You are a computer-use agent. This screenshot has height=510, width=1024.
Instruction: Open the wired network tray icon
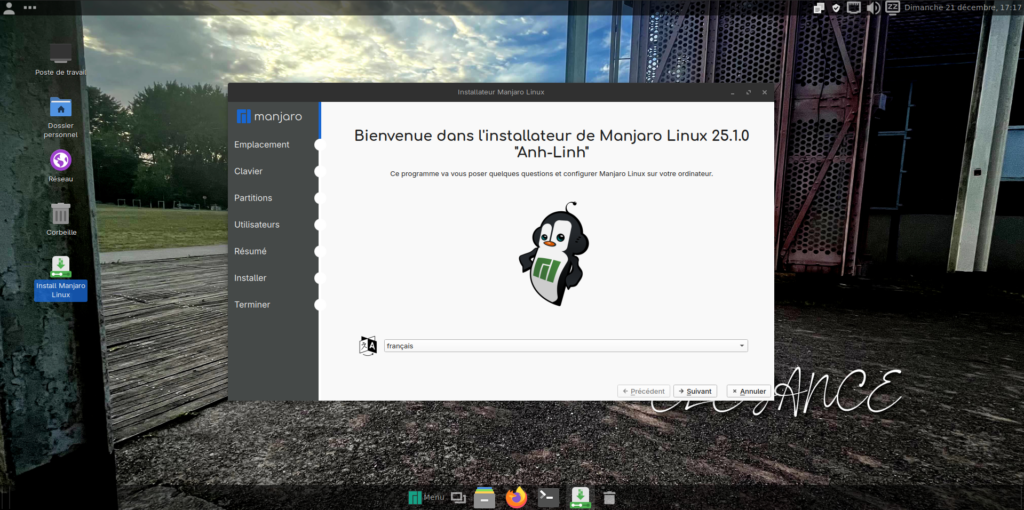tap(854, 8)
